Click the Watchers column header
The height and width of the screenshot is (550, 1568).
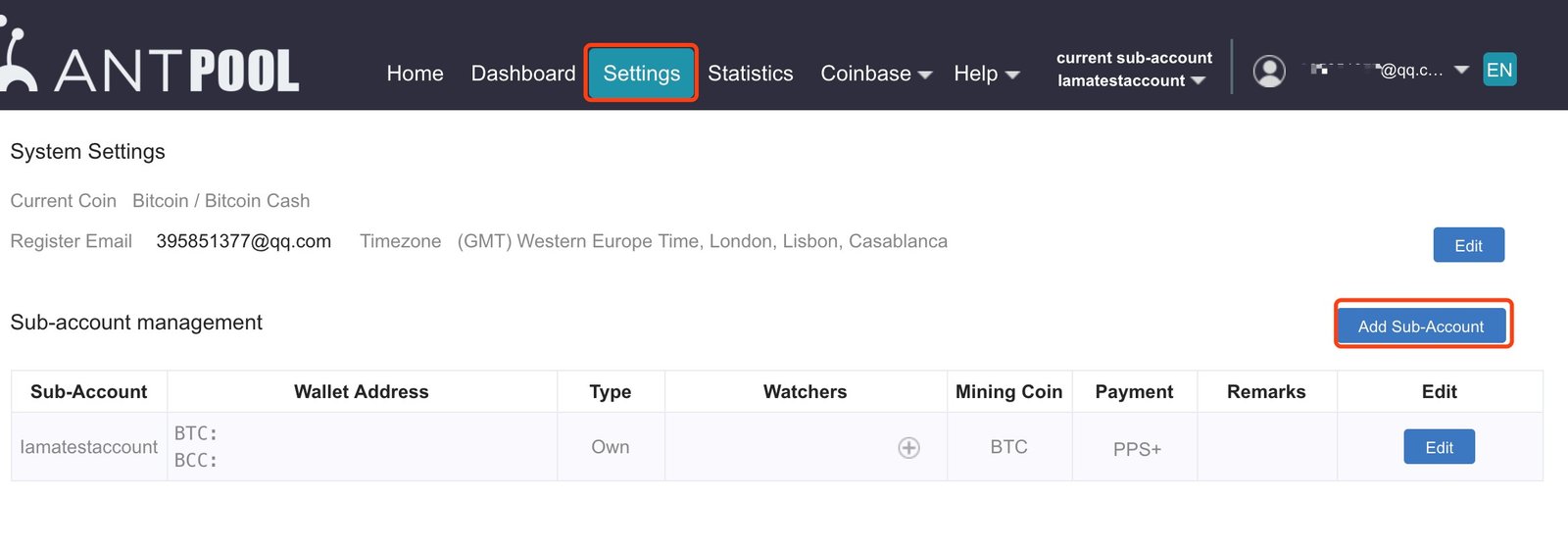tap(806, 391)
